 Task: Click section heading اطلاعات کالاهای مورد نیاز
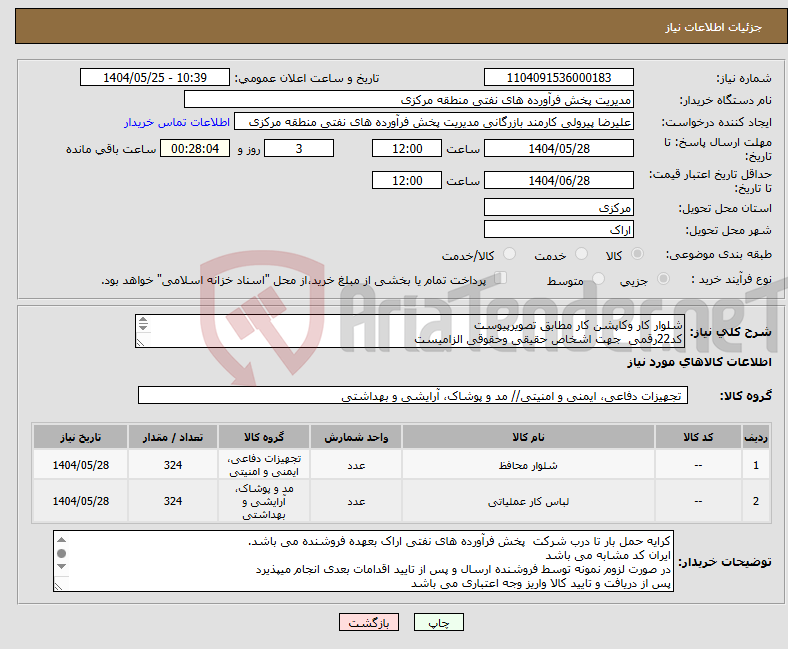tap(699, 362)
